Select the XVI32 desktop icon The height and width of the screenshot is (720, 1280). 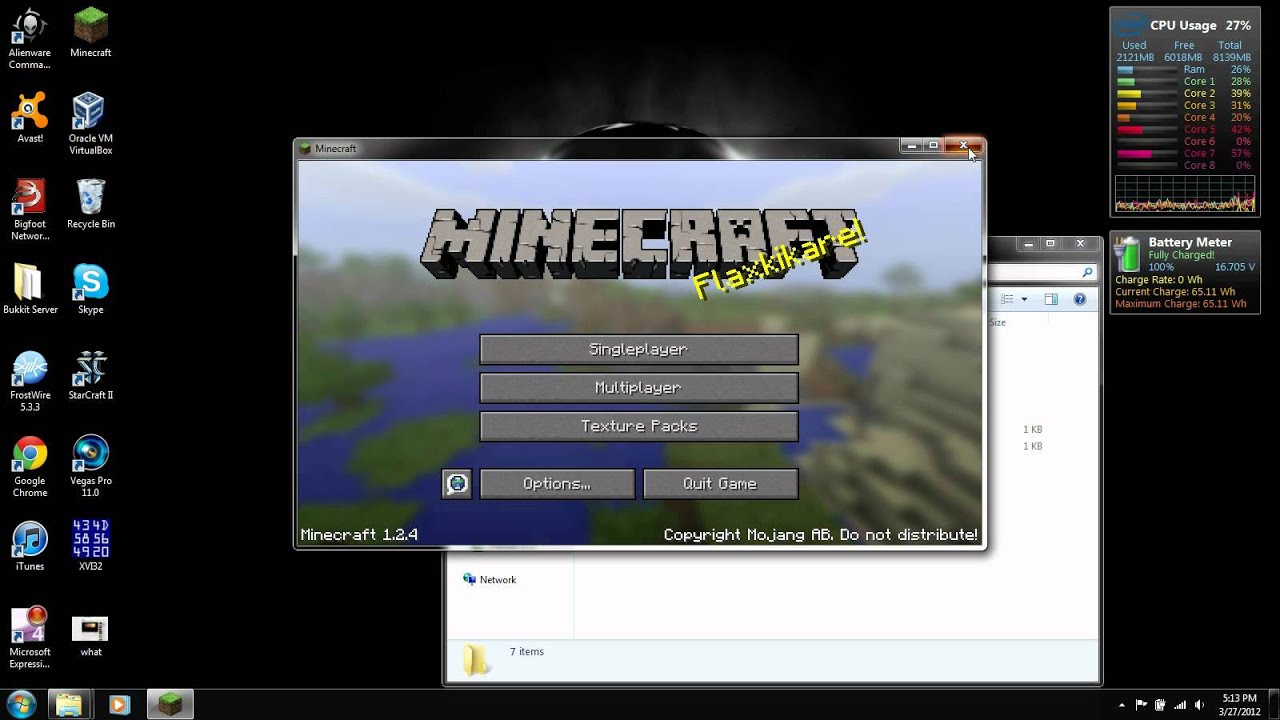[x=91, y=546]
